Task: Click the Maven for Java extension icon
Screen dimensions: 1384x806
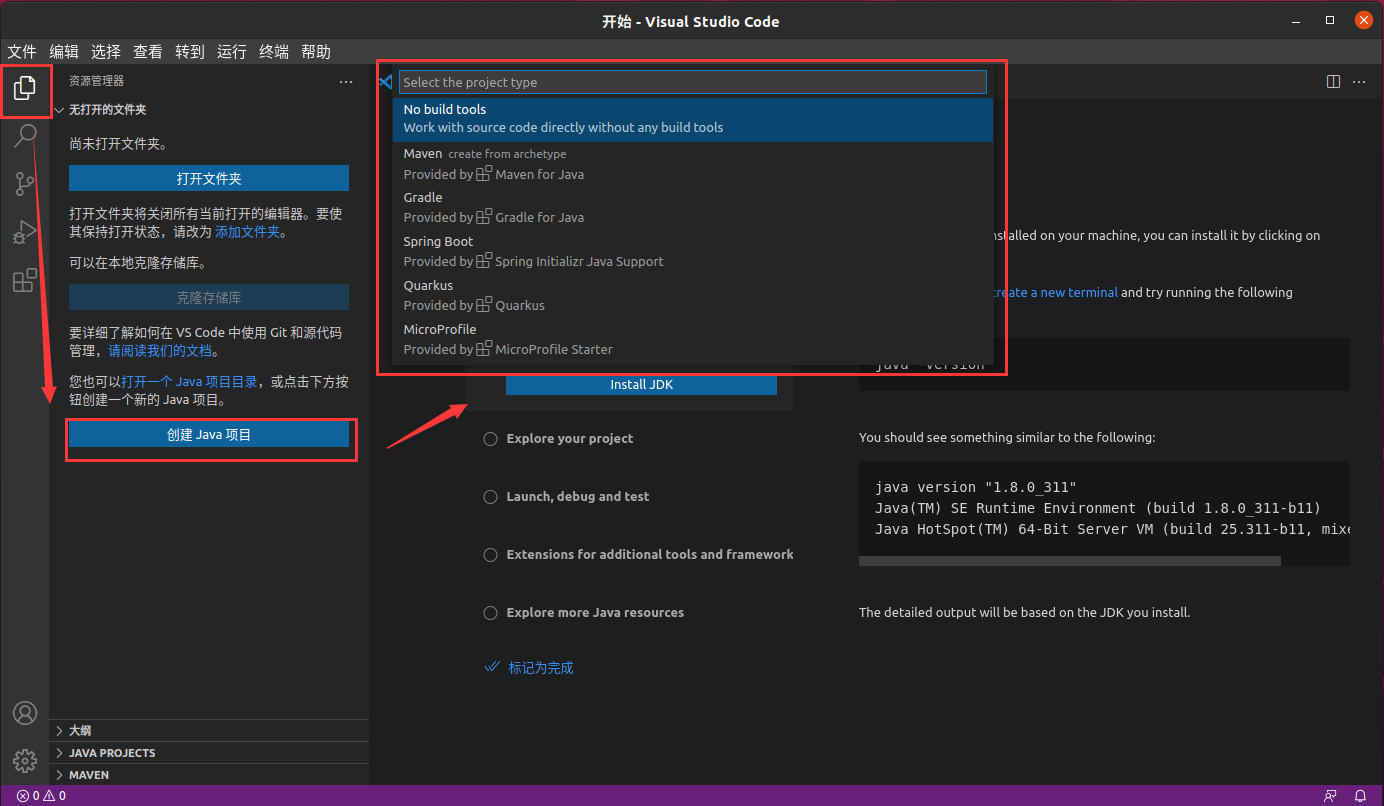Action: tap(484, 174)
